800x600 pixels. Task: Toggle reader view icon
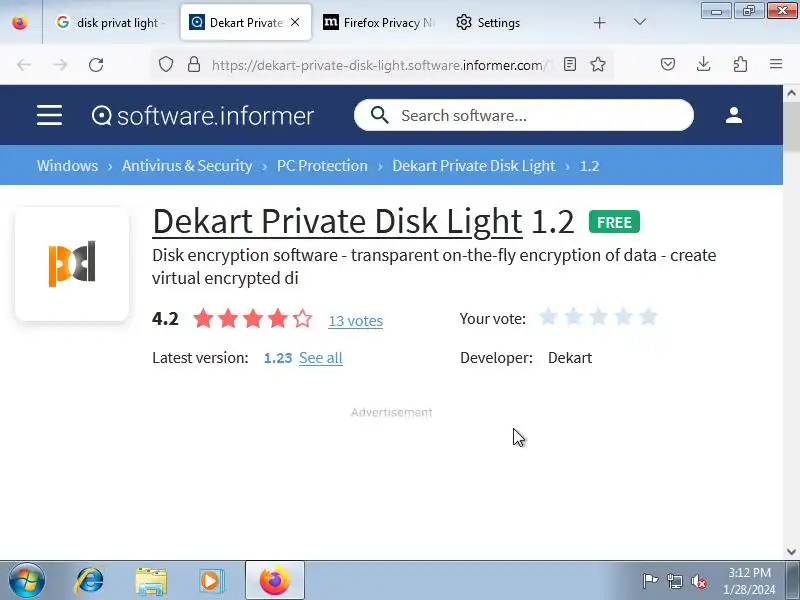570,64
